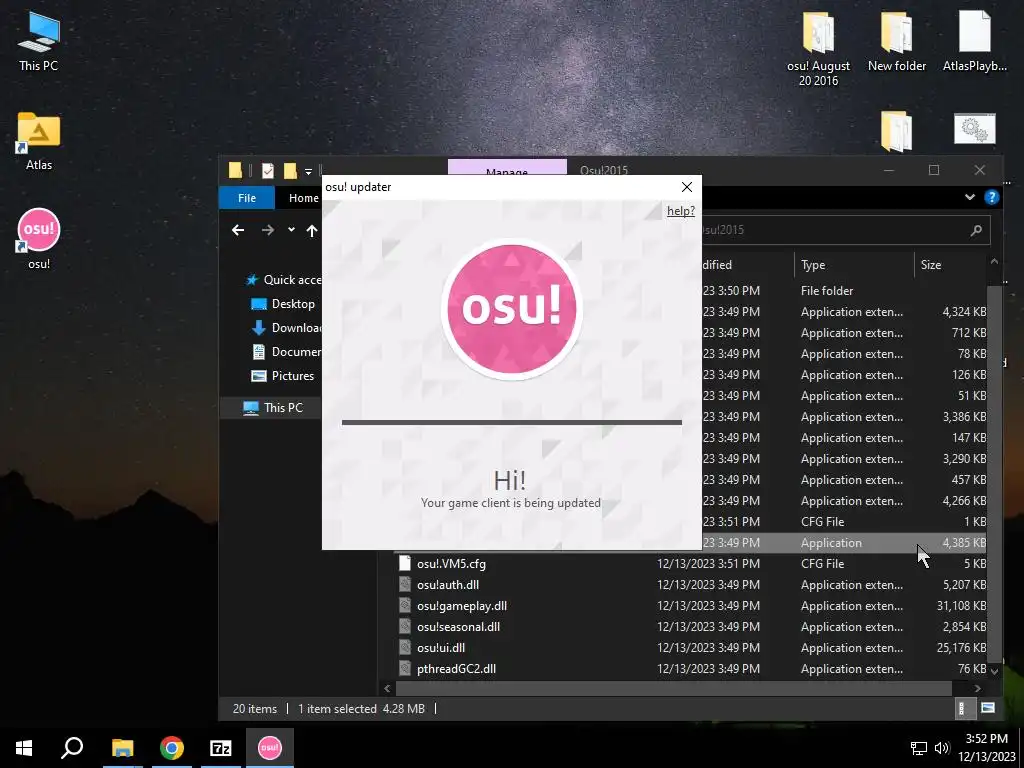The height and width of the screenshot is (768, 1024).
Task: Open the New folder desktop icon
Action: (896, 40)
